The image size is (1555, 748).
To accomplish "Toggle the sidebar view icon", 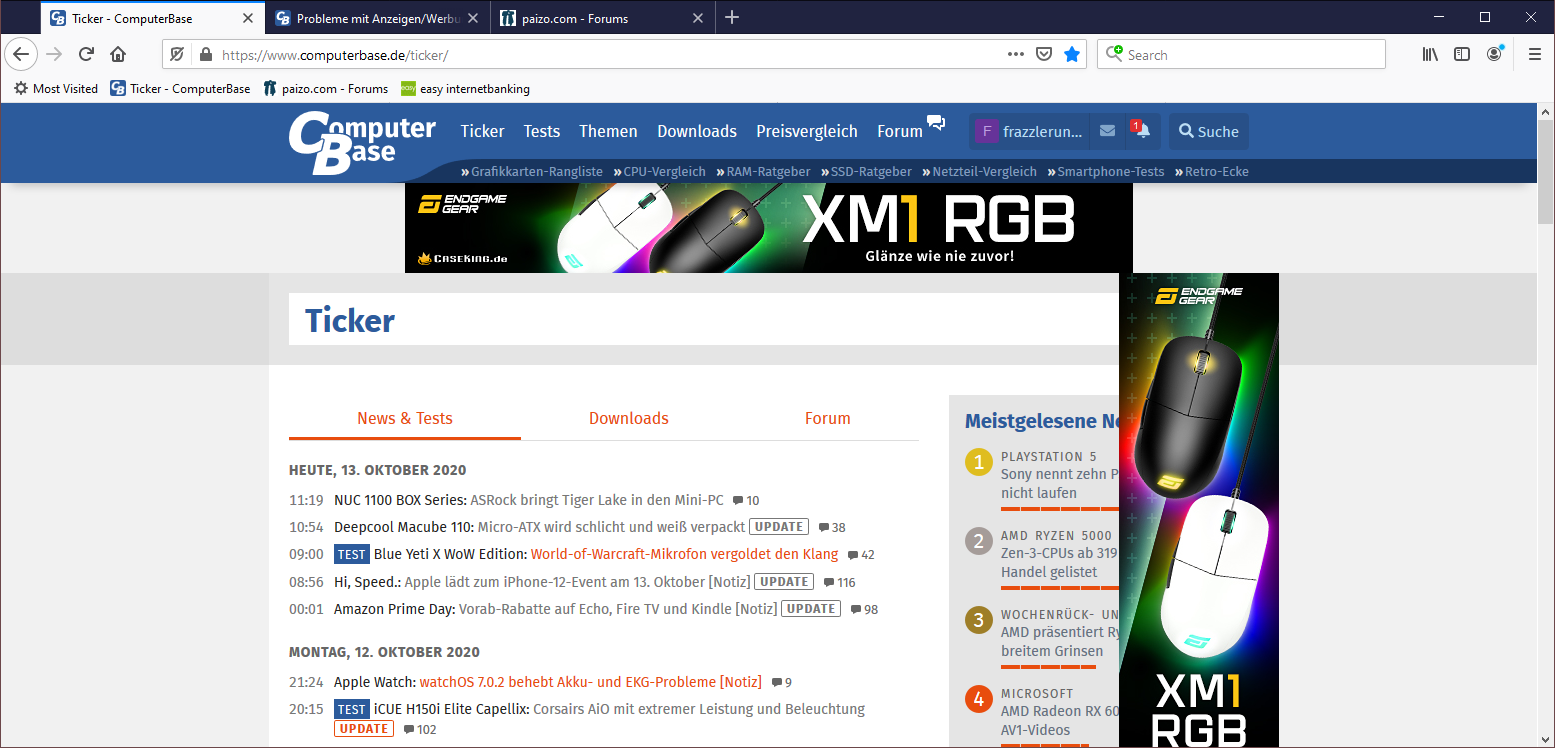I will 1462,54.
